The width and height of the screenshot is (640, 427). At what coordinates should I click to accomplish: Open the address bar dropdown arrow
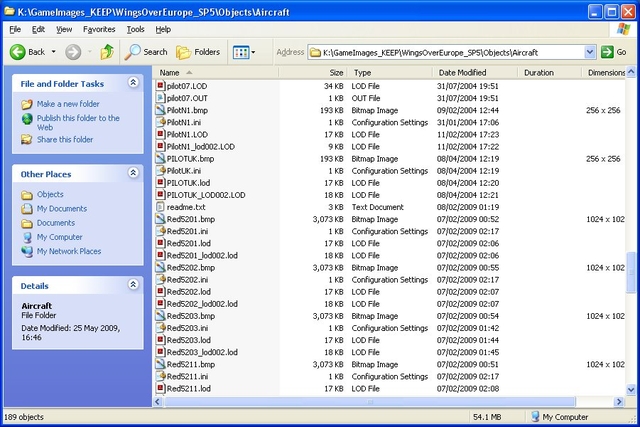[589, 52]
